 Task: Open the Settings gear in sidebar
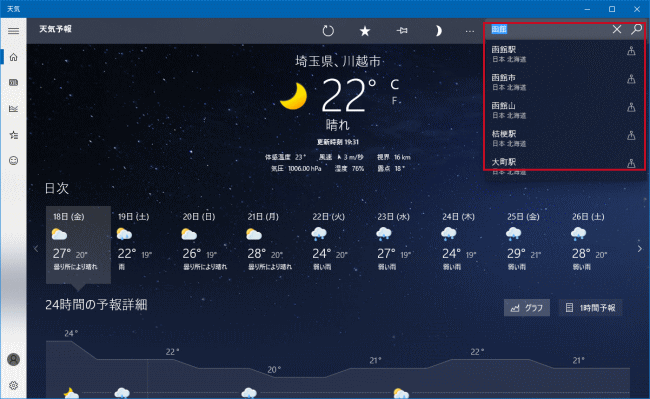coord(13,385)
